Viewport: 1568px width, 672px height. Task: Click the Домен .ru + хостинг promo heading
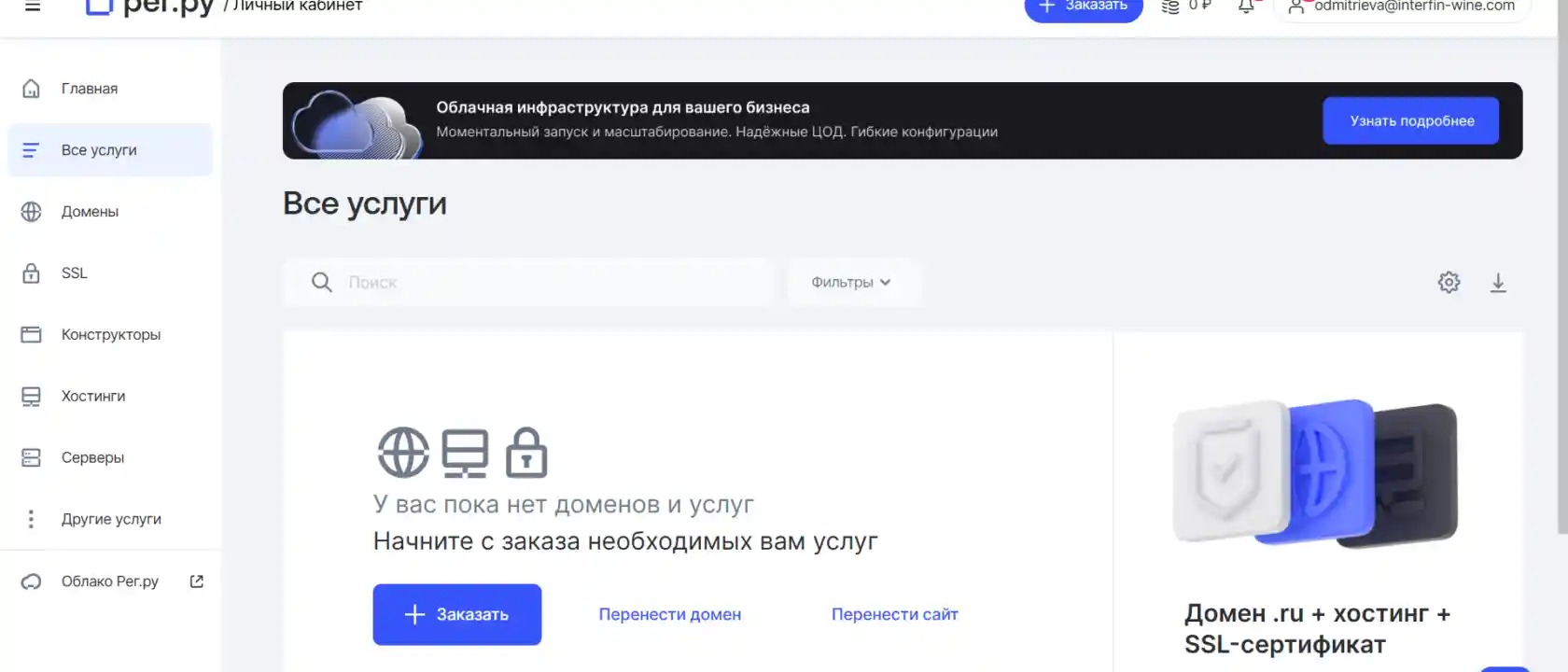point(1318,629)
